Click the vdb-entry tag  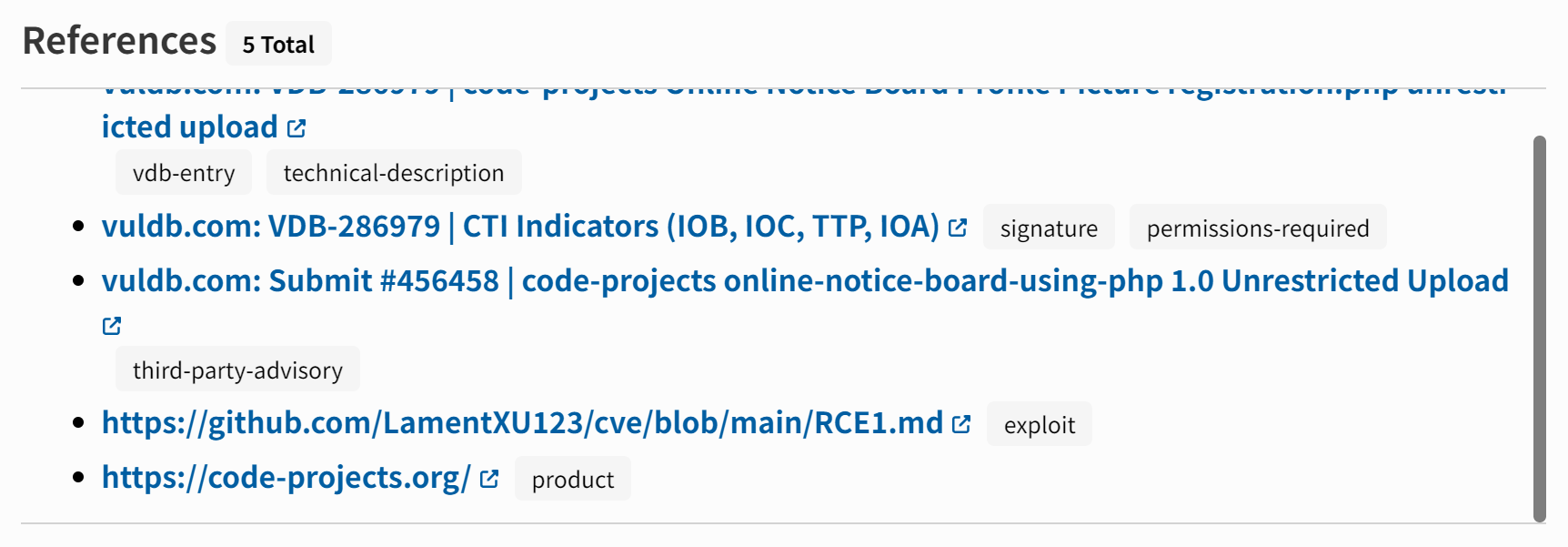tap(184, 173)
